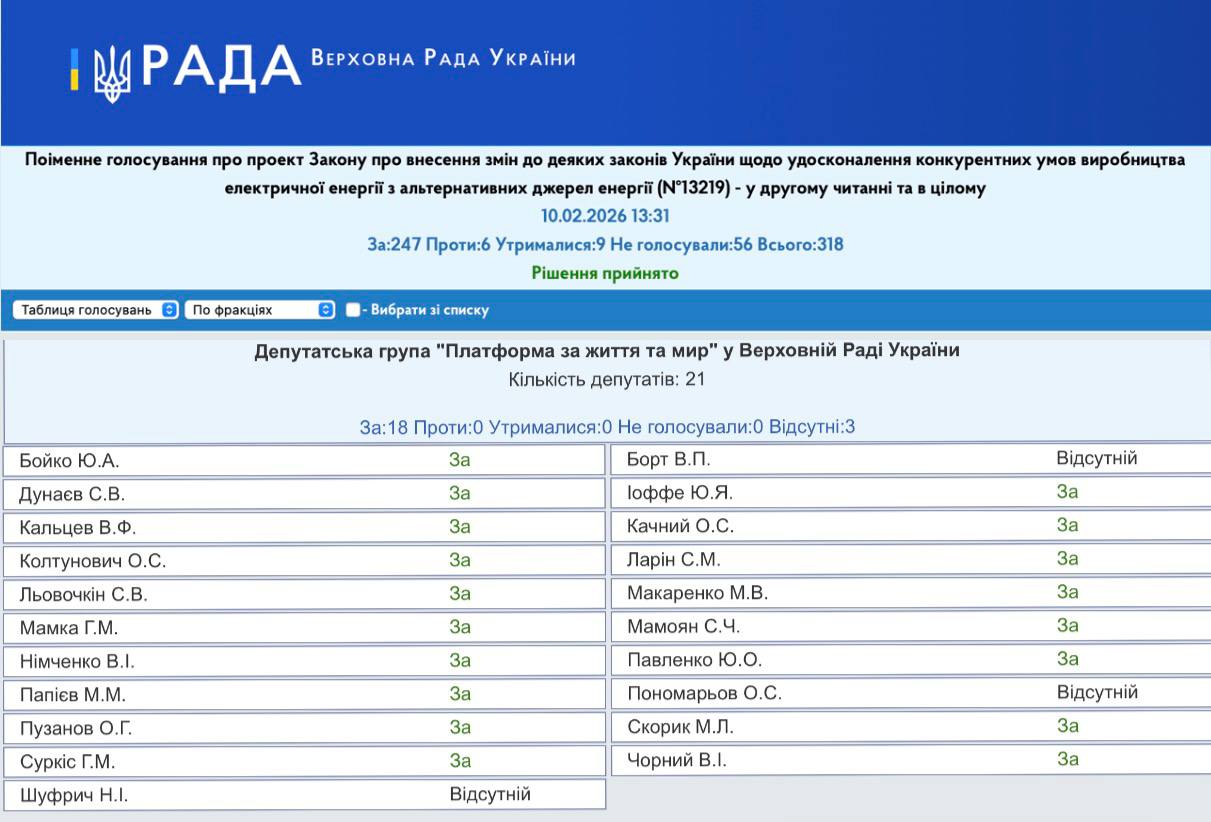Open the Таблиця голосувань dropdown
Viewport: 1211px width, 822px height.
coord(97,310)
